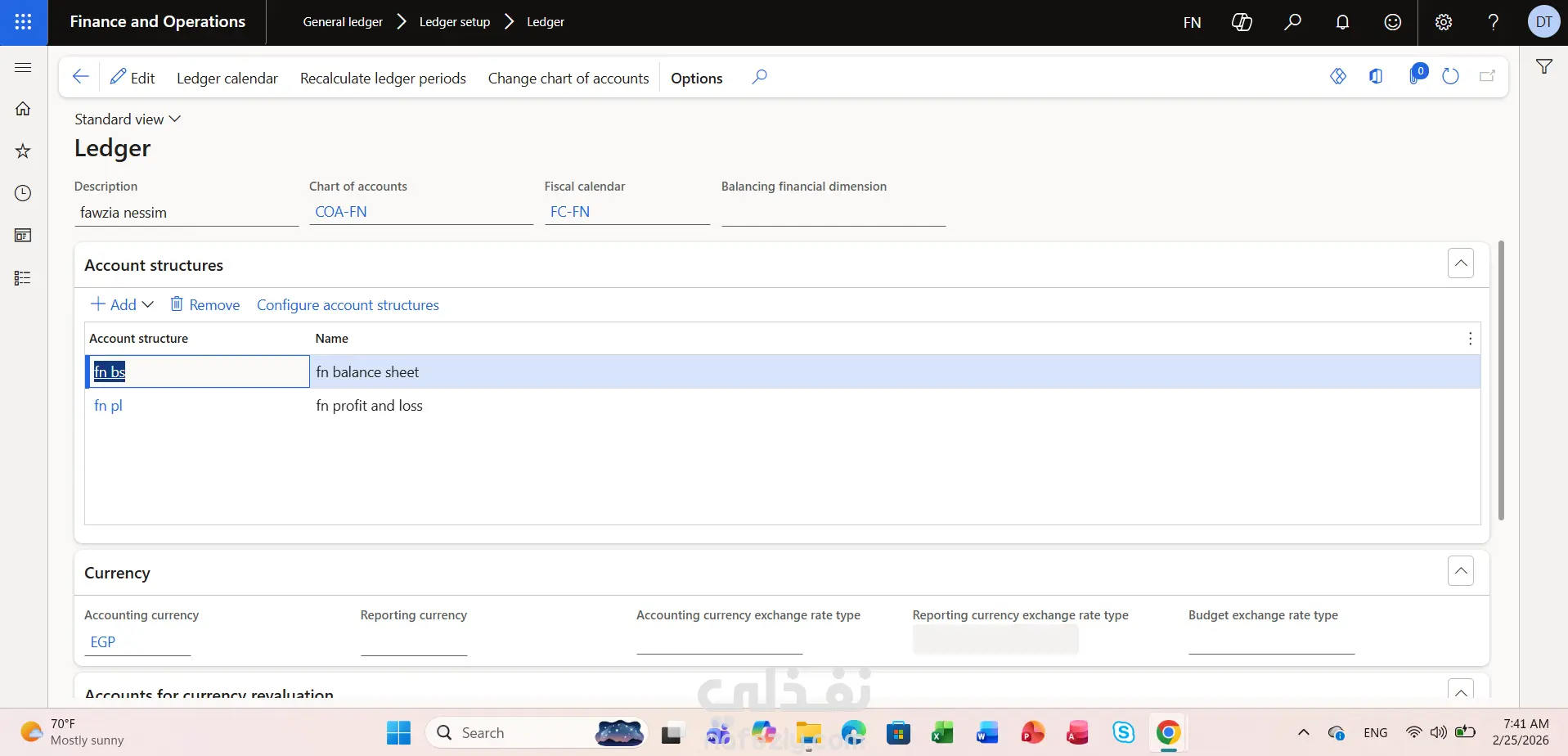Open the FC-FN fiscal calendar link
1568x756 pixels.
[570, 212]
